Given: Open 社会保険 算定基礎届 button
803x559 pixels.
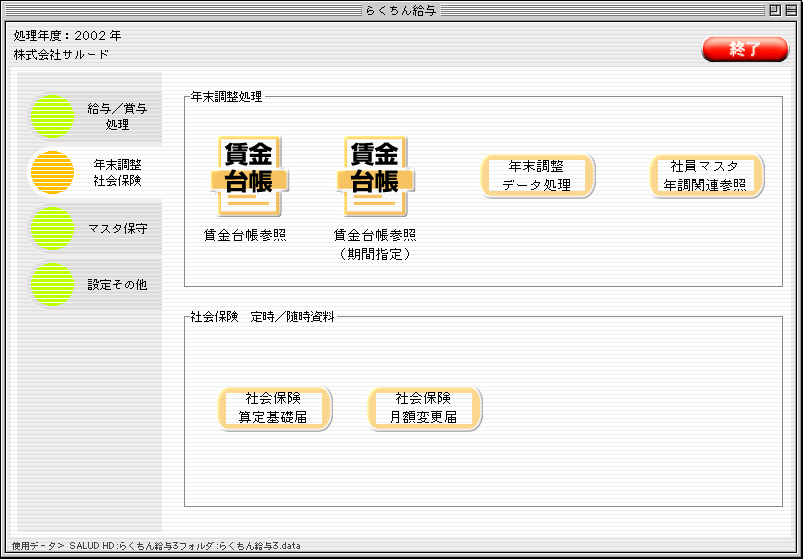Looking at the screenshot, I should click(274, 408).
